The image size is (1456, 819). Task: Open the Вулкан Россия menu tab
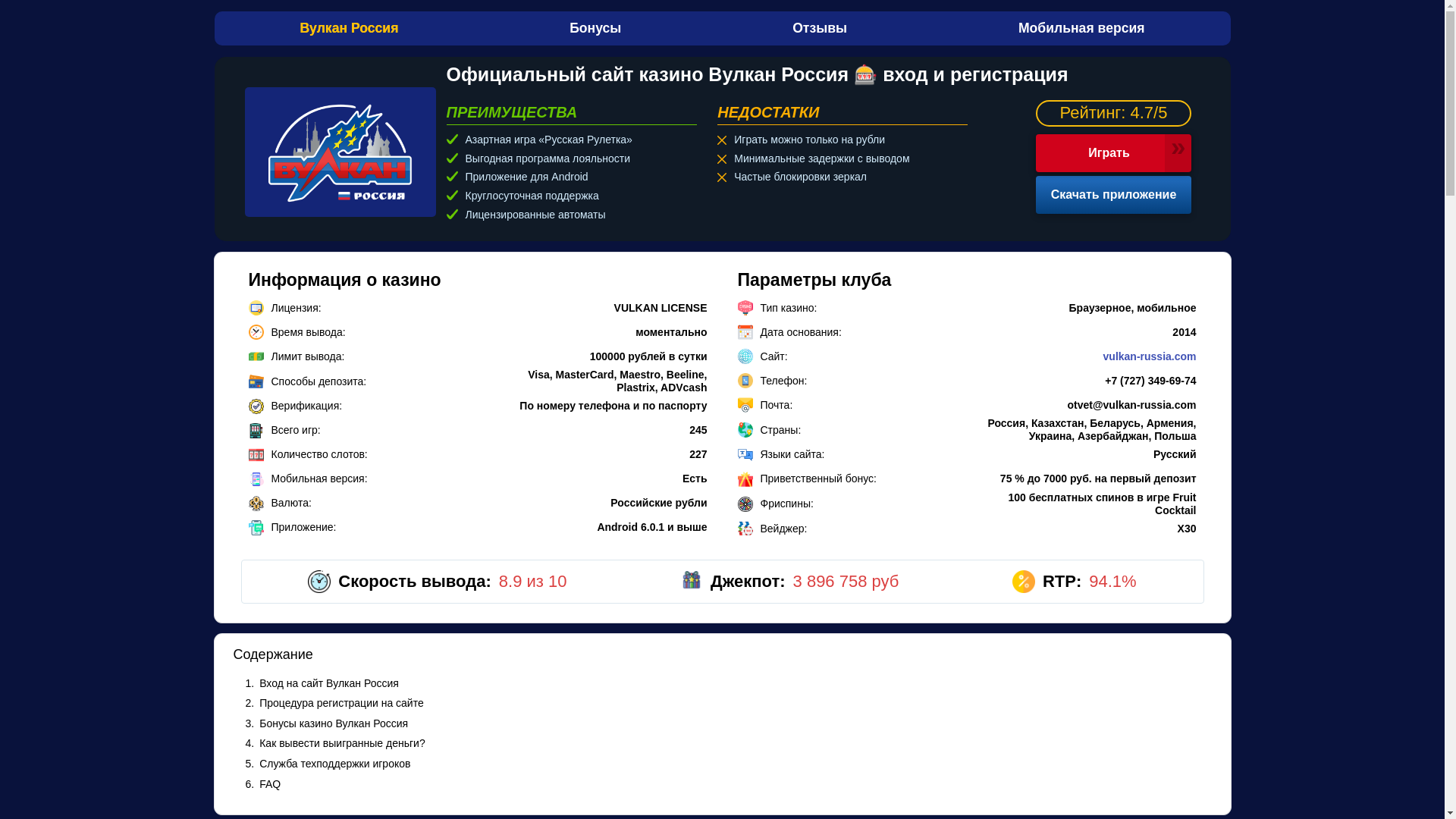pyautogui.click(x=349, y=28)
